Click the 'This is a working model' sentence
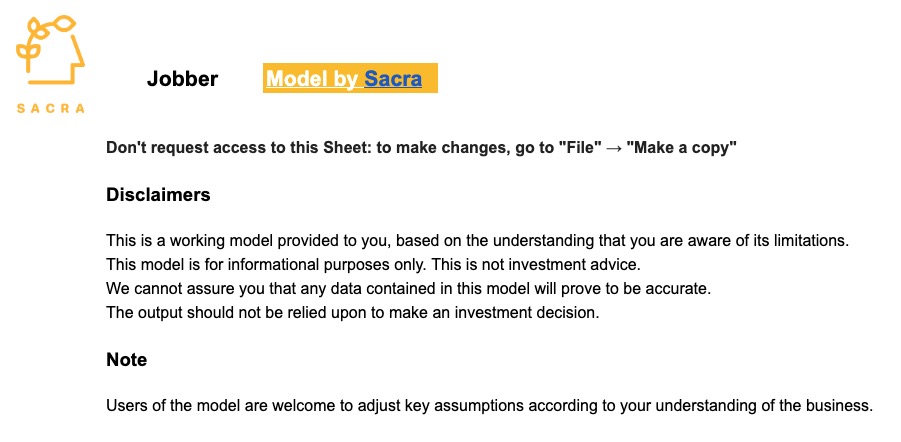 pyautogui.click(x=478, y=241)
